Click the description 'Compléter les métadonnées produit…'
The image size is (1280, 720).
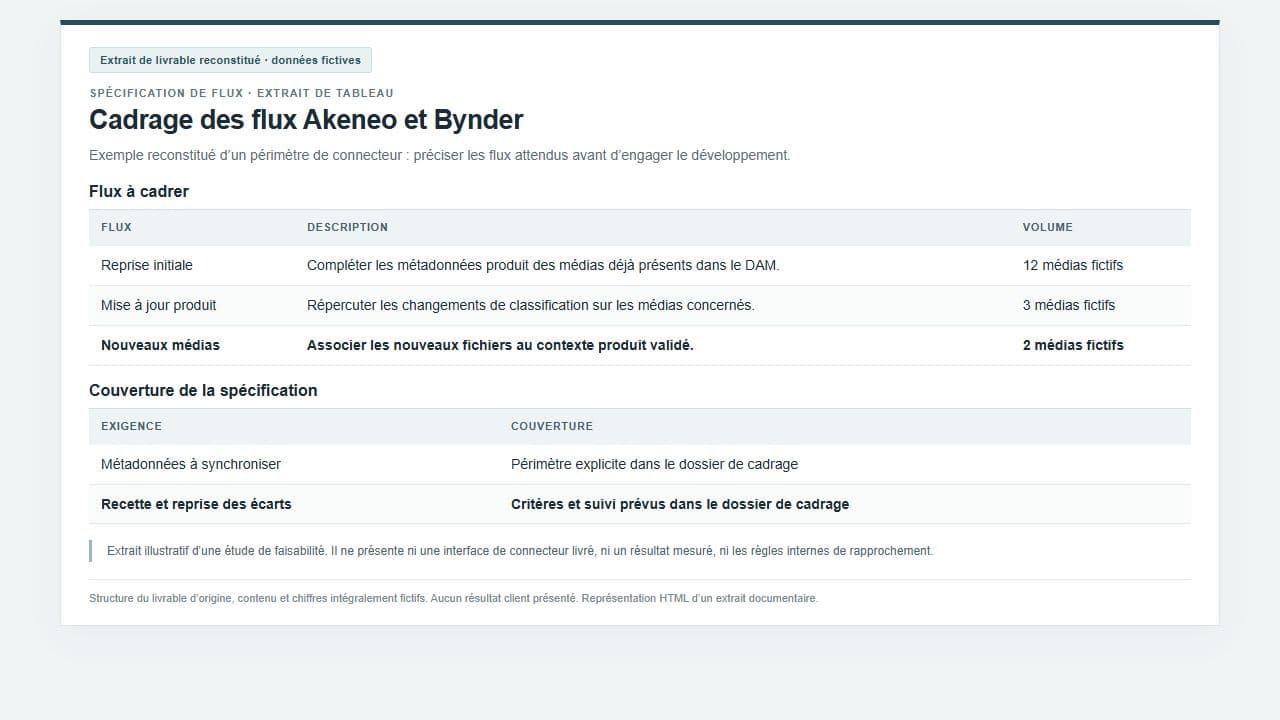pos(543,265)
